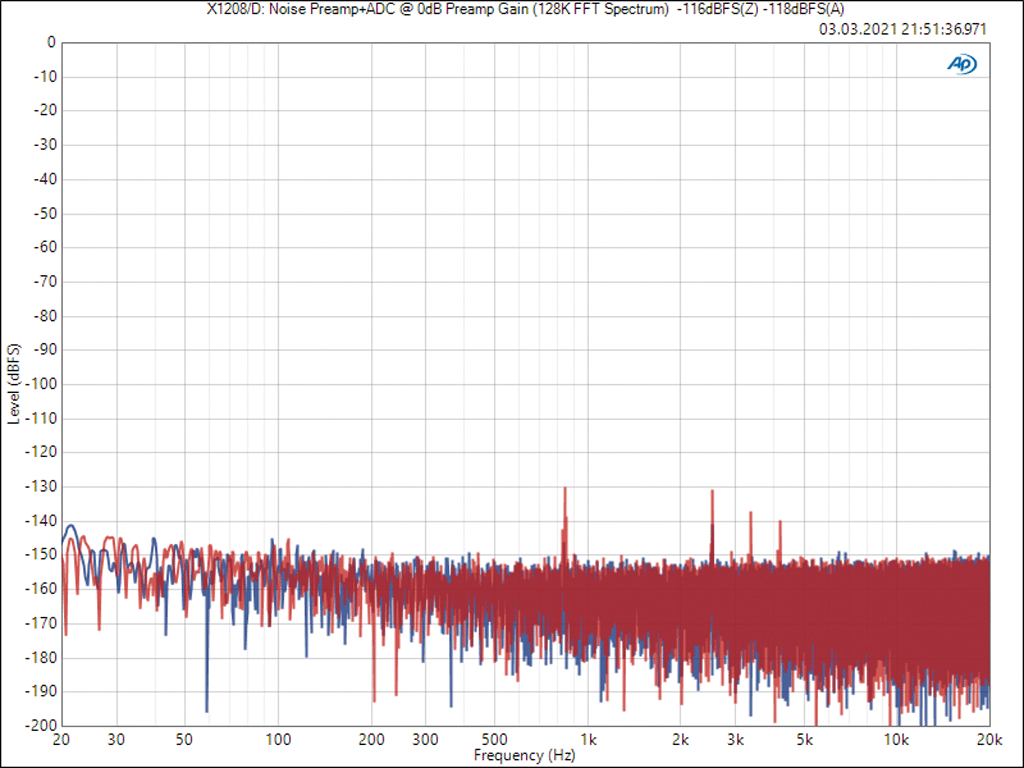
Task: Click the 20k label on the frequency axis
Action: tap(989, 740)
